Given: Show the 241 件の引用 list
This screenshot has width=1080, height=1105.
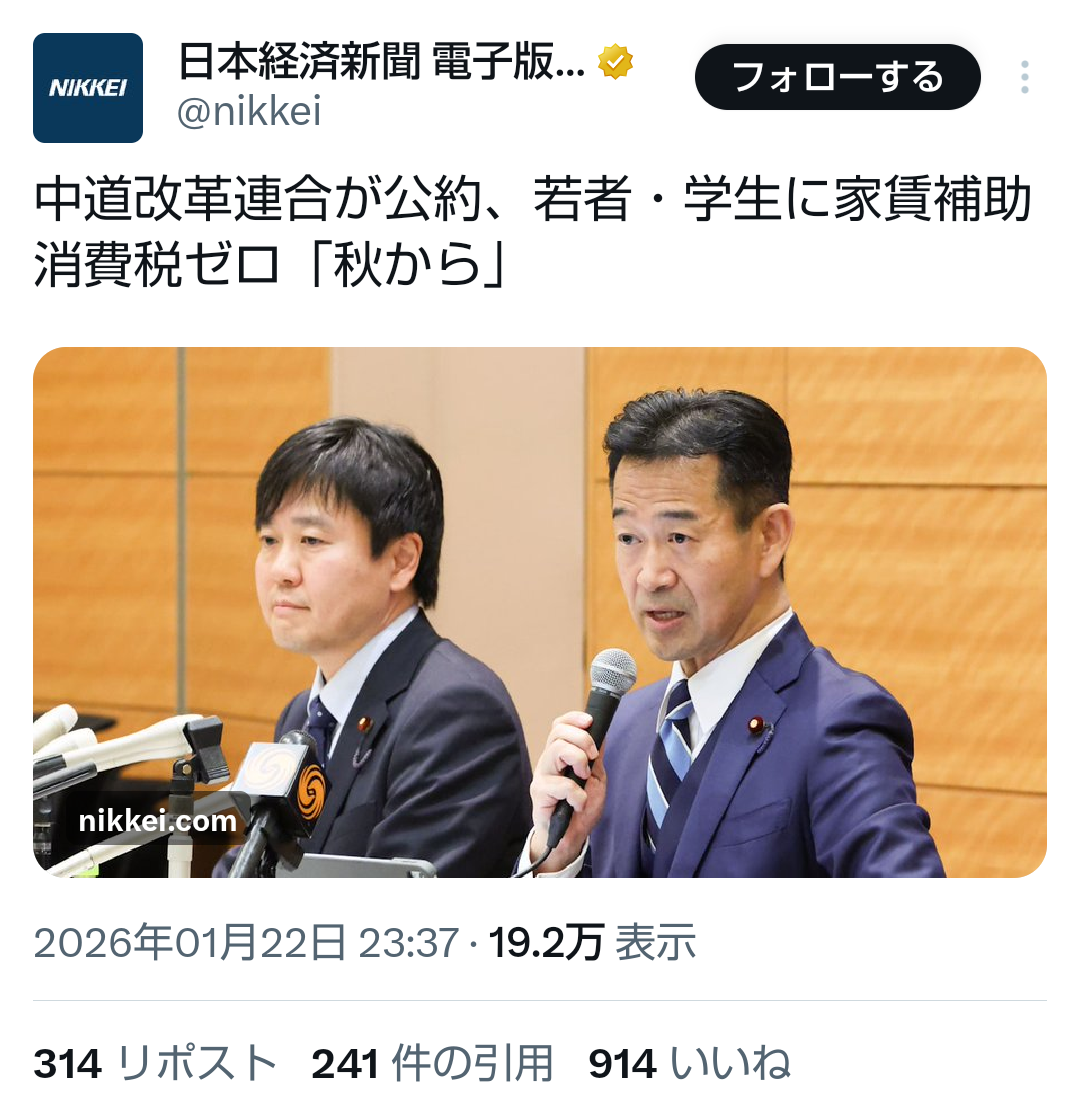Looking at the screenshot, I should coord(432,1063).
